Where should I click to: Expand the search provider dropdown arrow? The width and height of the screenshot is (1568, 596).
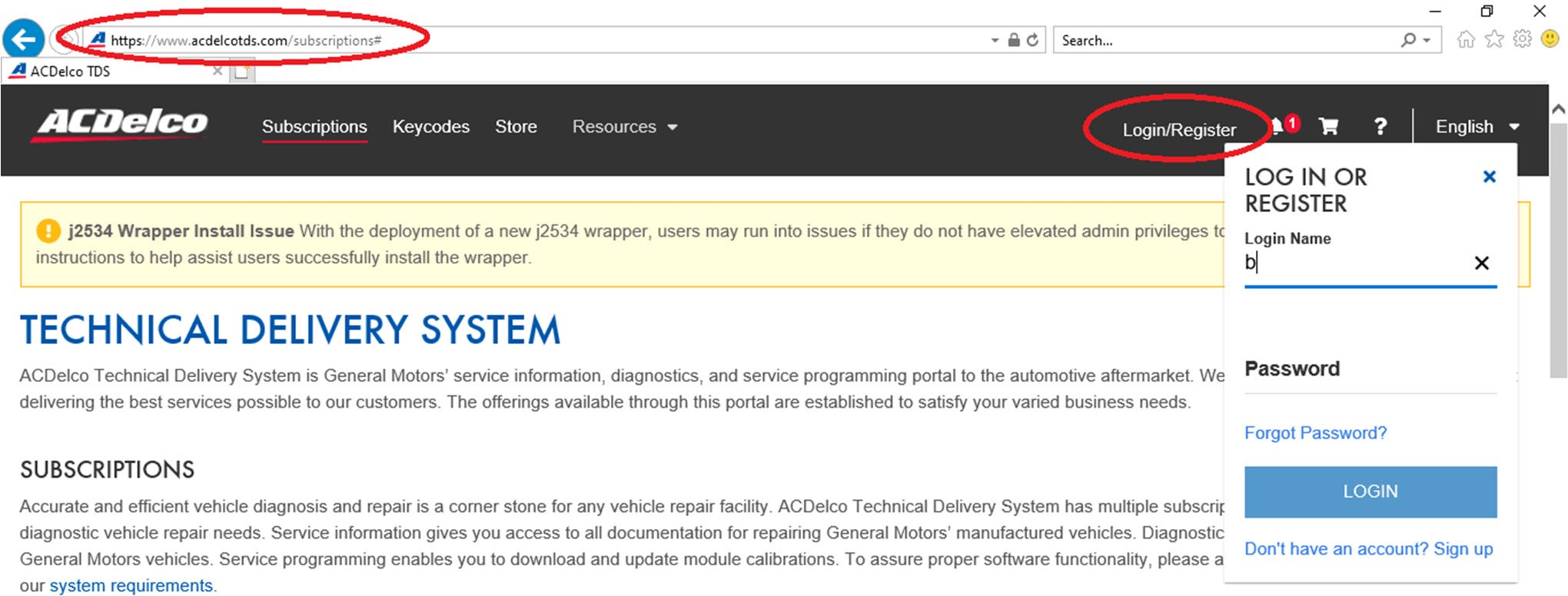pyautogui.click(x=1427, y=40)
